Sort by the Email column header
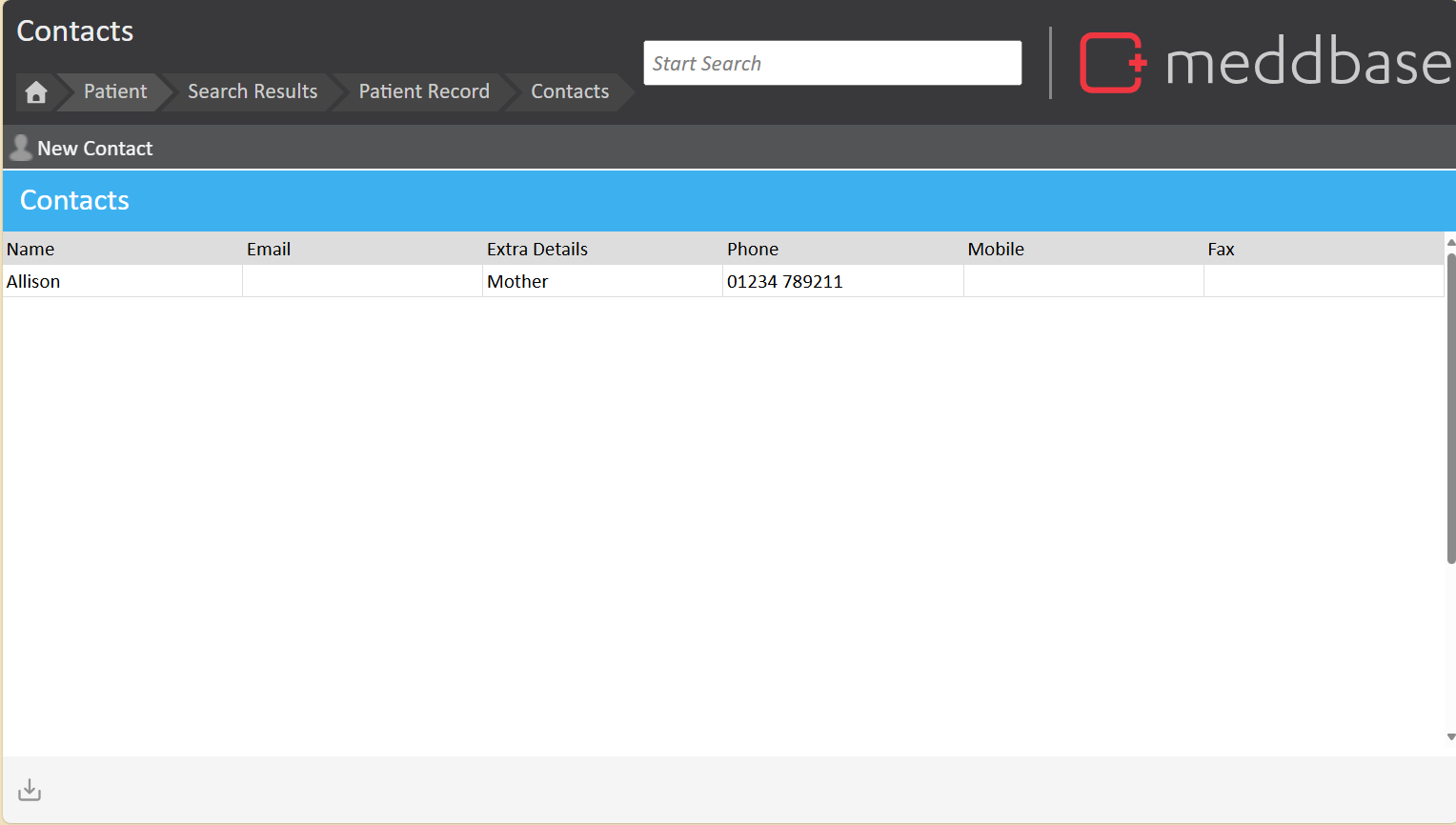Viewport: 1456px width, 825px height. click(x=269, y=249)
